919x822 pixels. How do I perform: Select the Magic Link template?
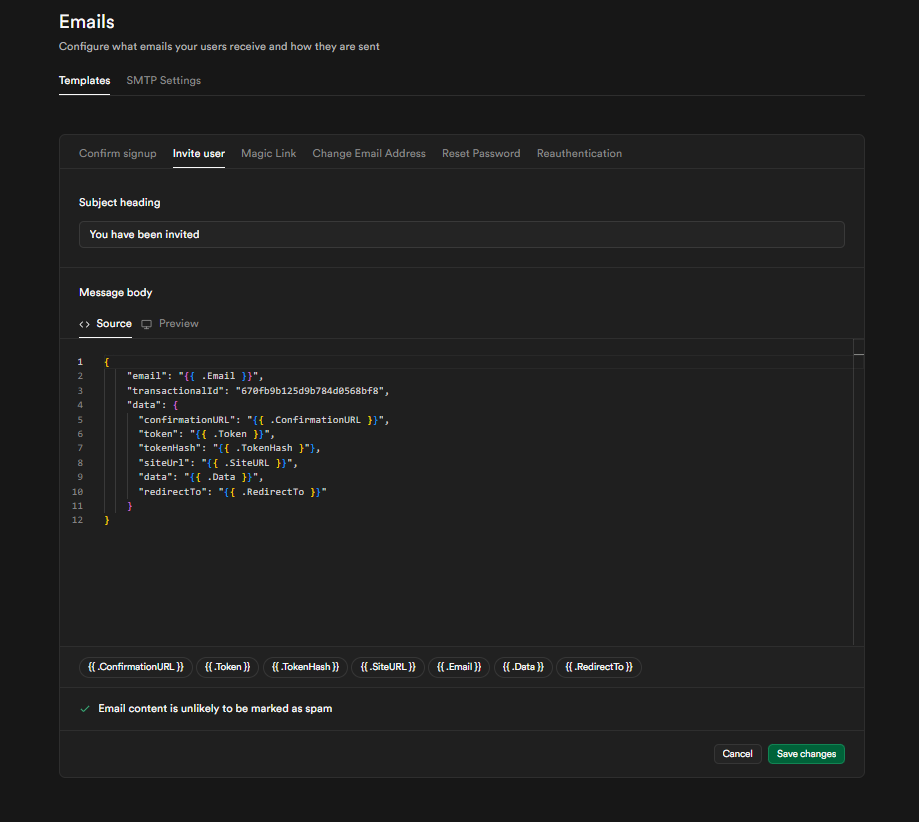click(268, 153)
